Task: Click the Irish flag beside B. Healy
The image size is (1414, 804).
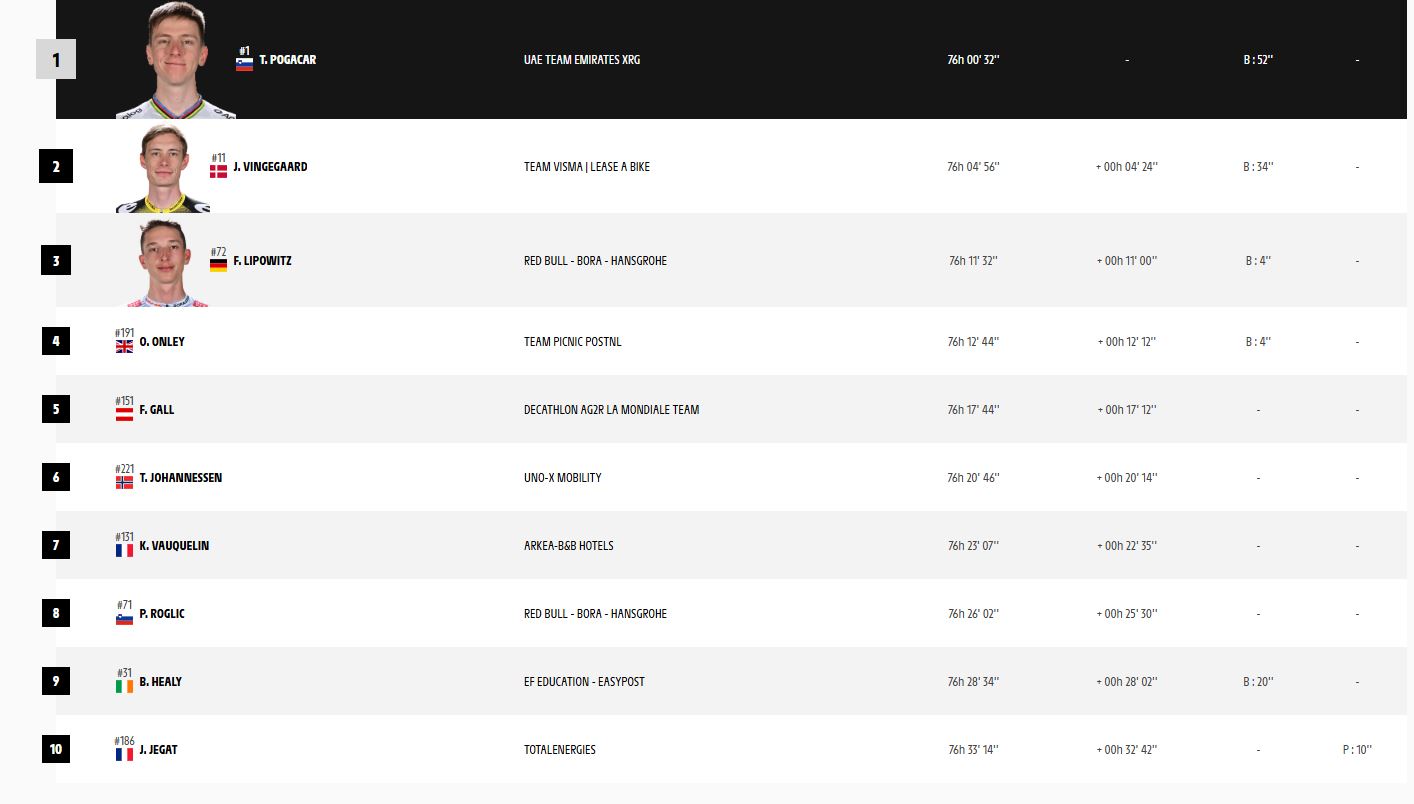Action: [124, 686]
